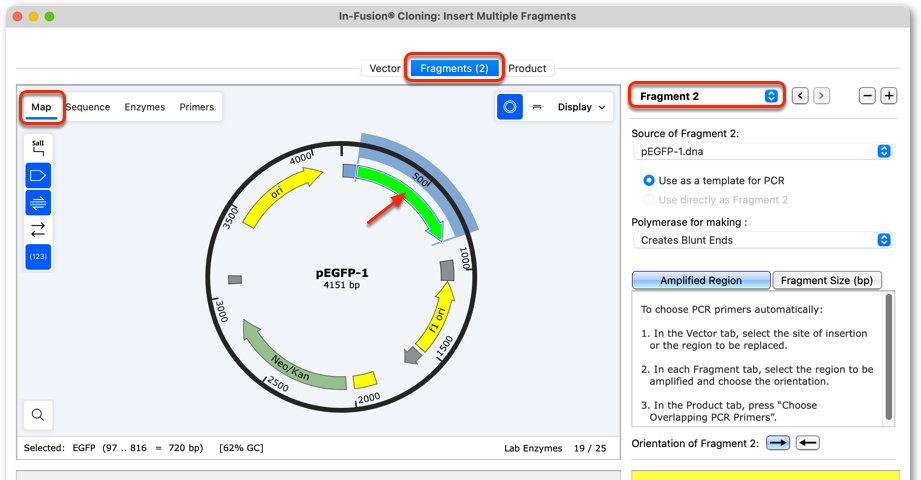Screen dimensions: 921x480
Task: Click the '[62% GC]' status text
Action: (x=241, y=448)
